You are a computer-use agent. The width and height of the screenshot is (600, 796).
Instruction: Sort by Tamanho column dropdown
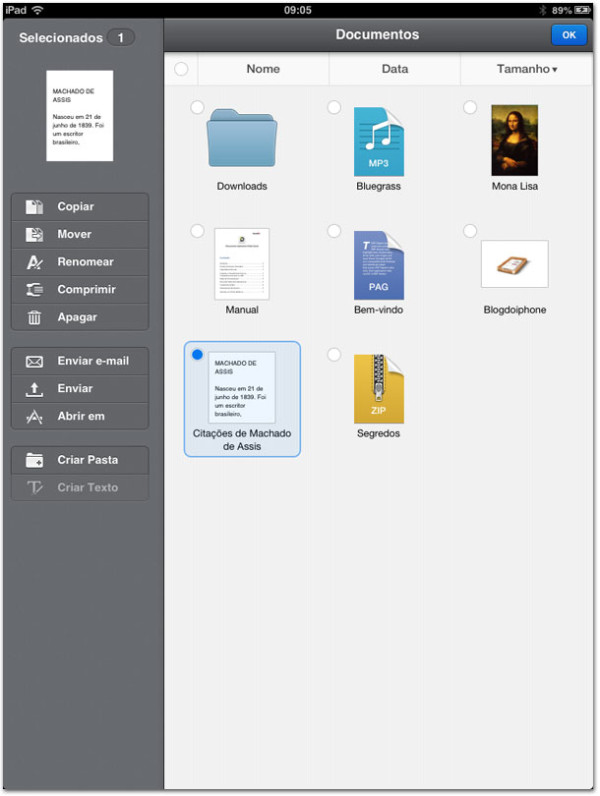point(527,69)
